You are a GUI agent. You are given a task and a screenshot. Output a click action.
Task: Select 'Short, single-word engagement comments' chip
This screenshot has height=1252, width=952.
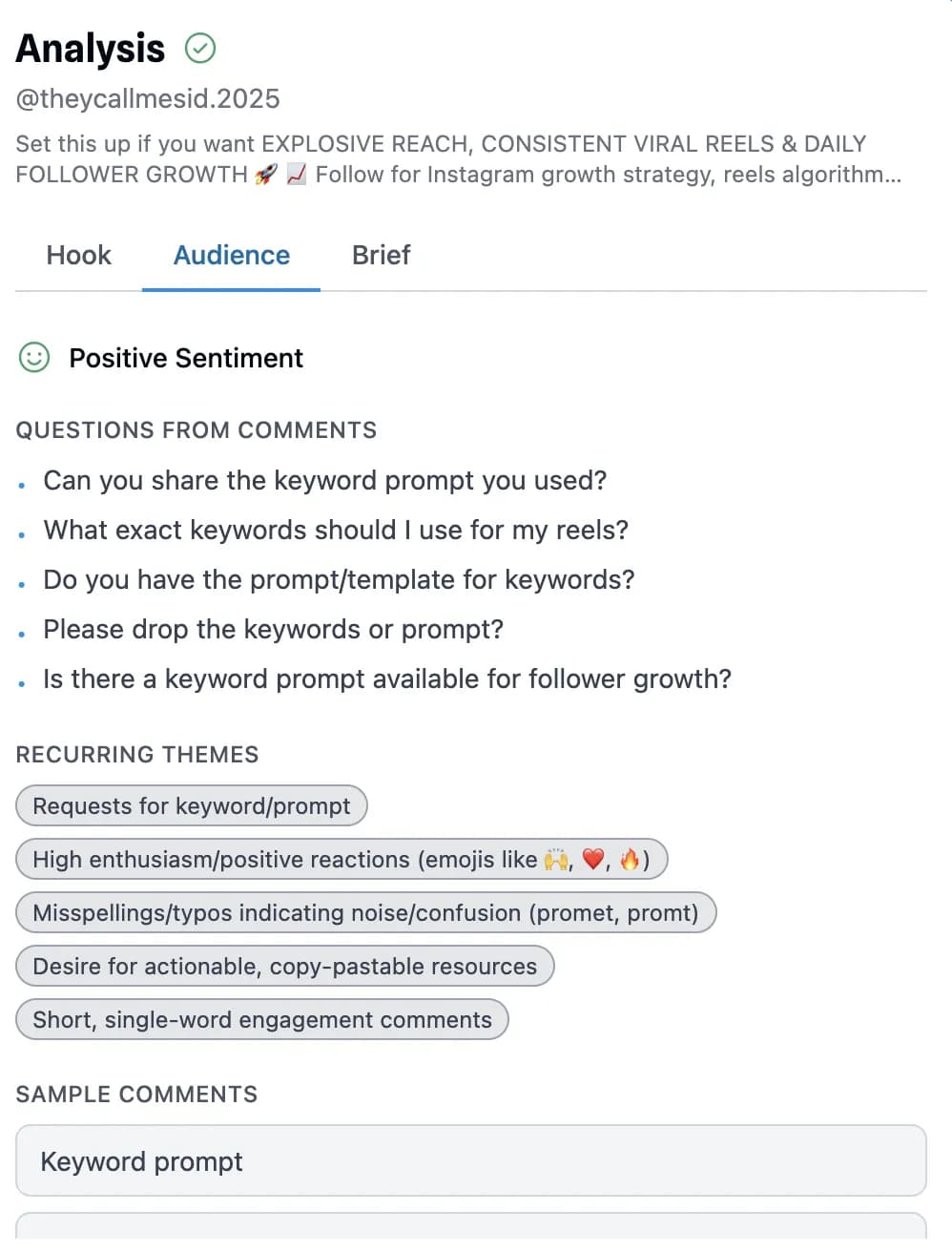[x=262, y=1020]
